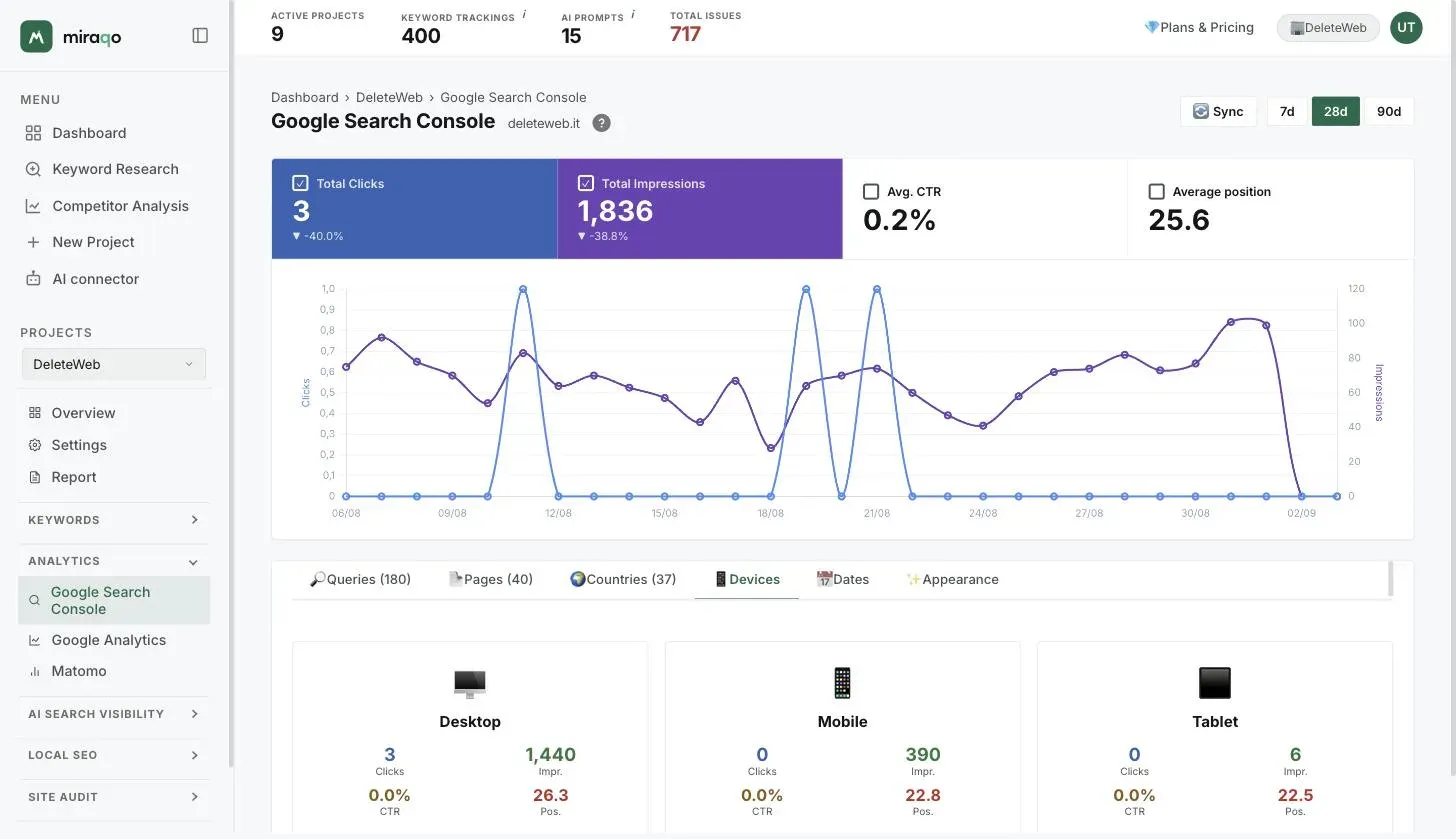This screenshot has width=1456, height=839.
Task: Click the Competitor Analysis chart icon
Action: [x=33, y=206]
